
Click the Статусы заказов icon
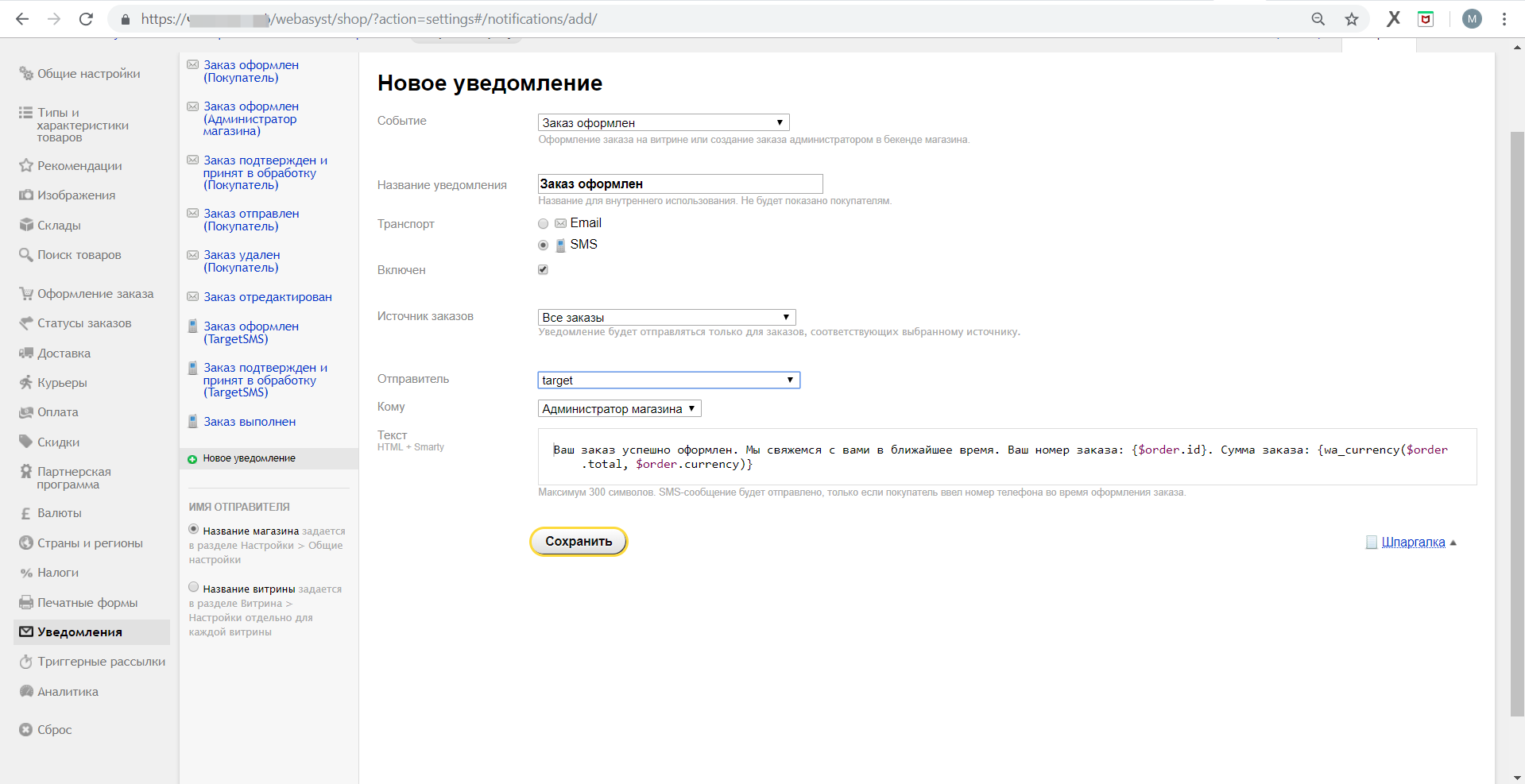tap(26, 323)
